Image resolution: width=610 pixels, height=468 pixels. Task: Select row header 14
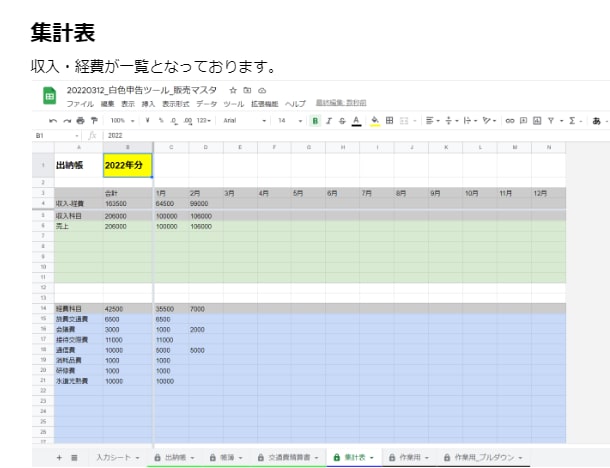43,308
